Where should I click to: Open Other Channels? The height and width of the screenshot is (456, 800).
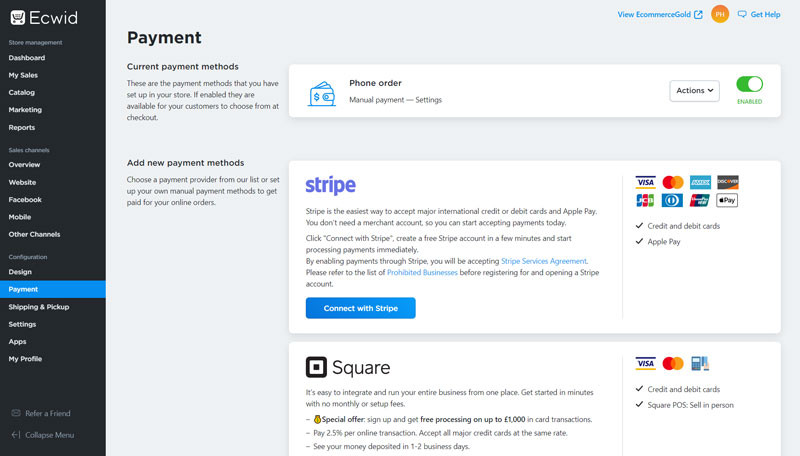(34, 235)
